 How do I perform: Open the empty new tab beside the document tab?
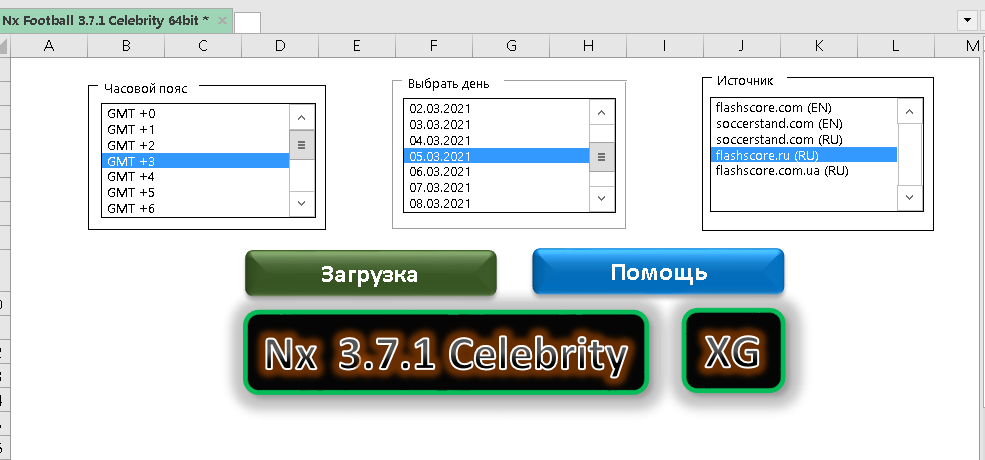tap(247, 23)
